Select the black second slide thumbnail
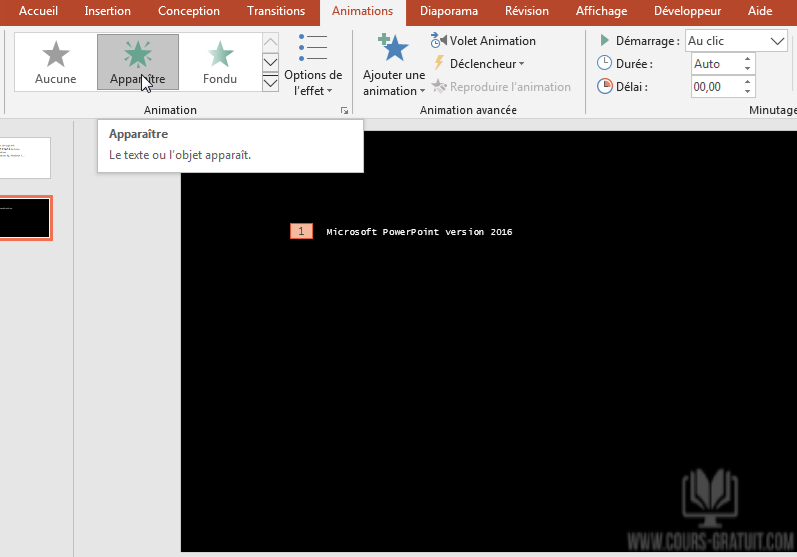The image size is (797, 557). (25, 218)
